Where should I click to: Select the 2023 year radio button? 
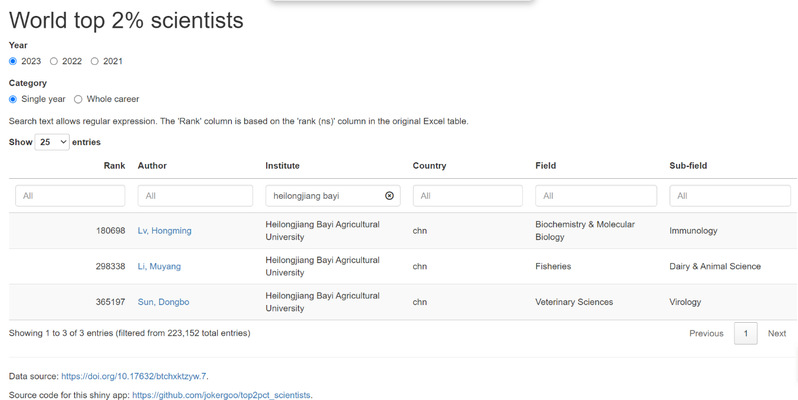13,61
